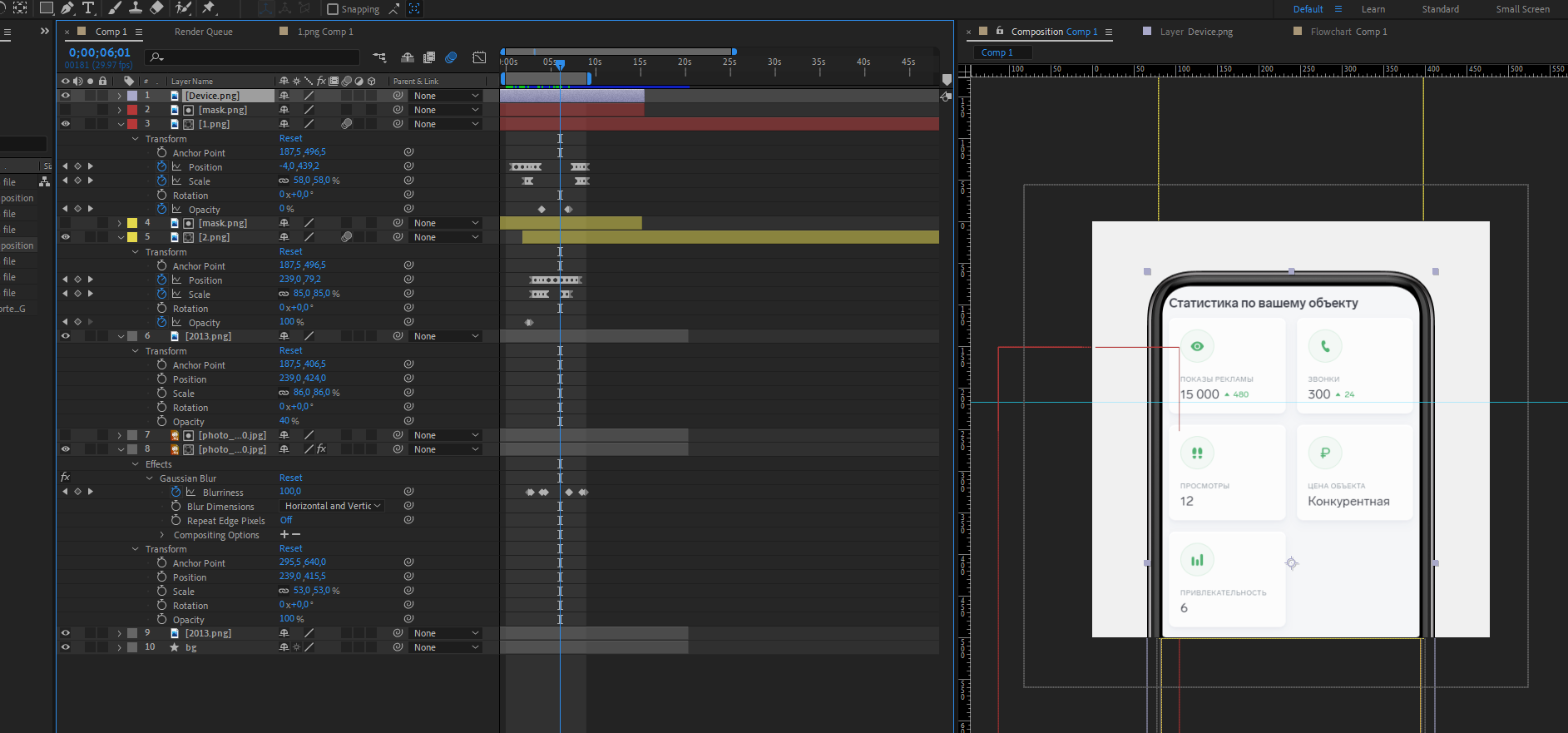This screenshot has width=1568, height=733.
Task: Open Composition Mini-Flowchart icon
Action: 380,57
